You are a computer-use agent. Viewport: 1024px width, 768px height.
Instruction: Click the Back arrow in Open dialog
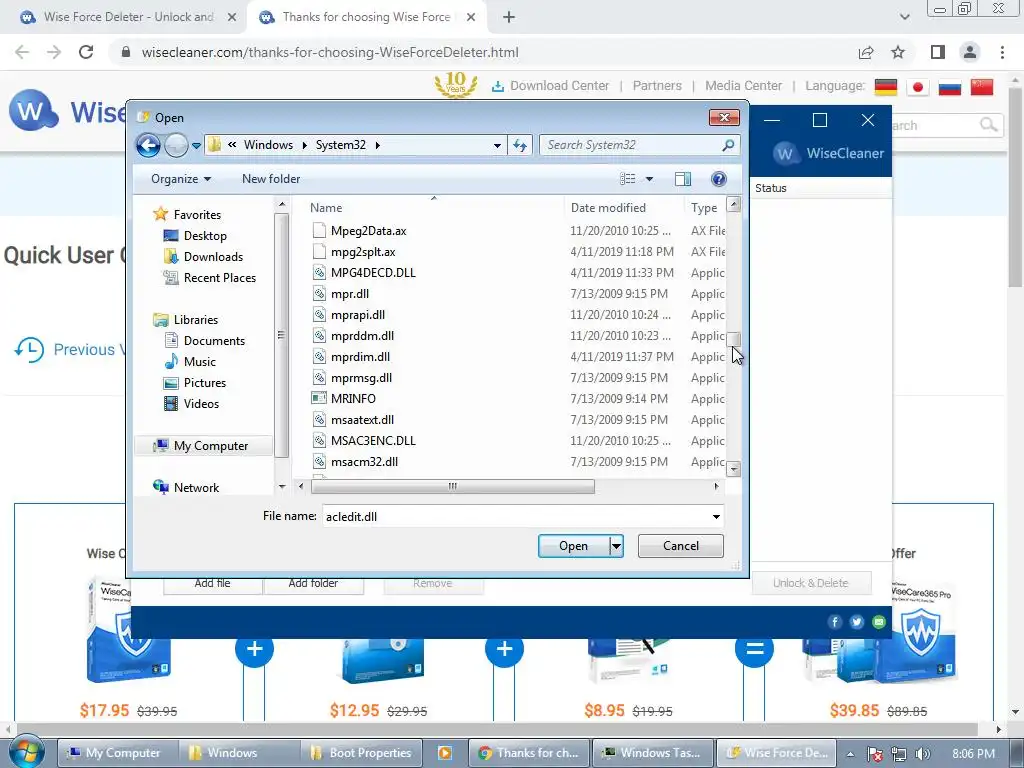pos(148,145)
